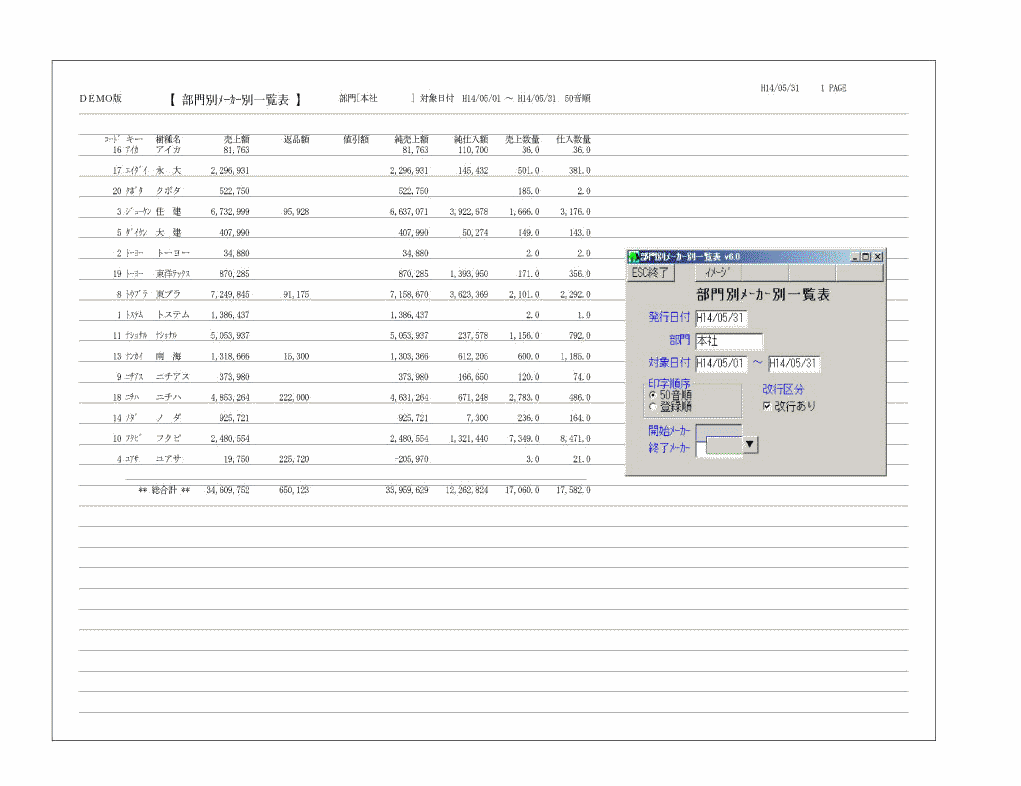Maximize the 部門別メーカー別一覧表 dialog
The height and width of the screenshot is (786, 1021).
coord(866,257)
